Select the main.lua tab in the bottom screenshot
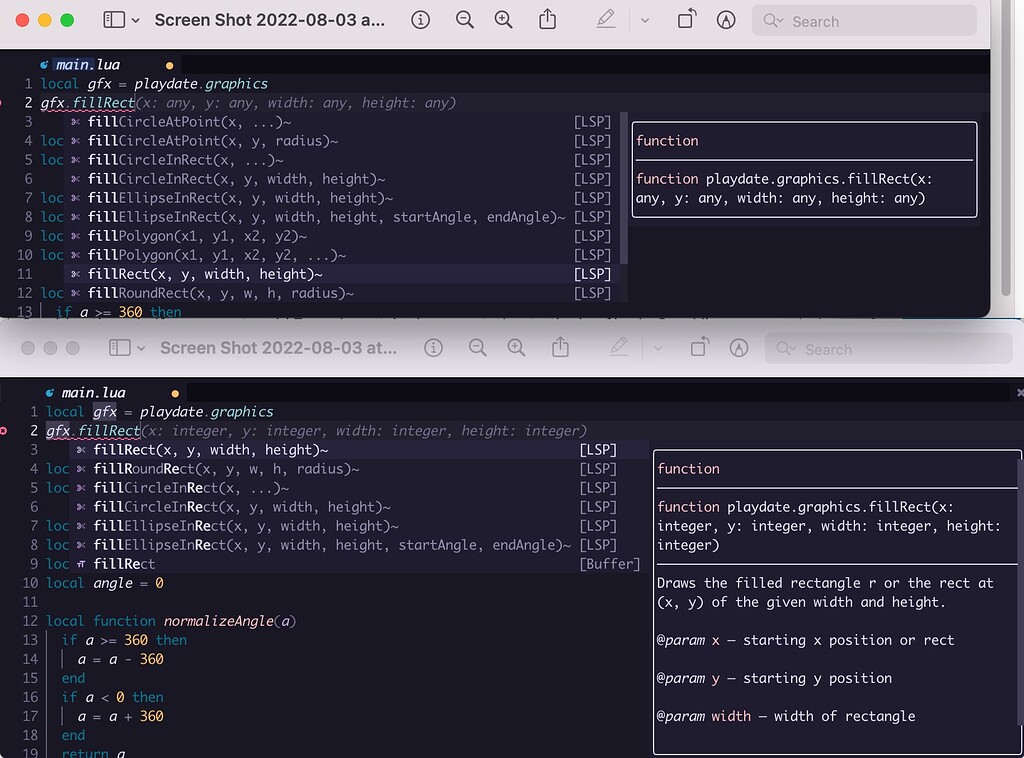 point(90,392)
